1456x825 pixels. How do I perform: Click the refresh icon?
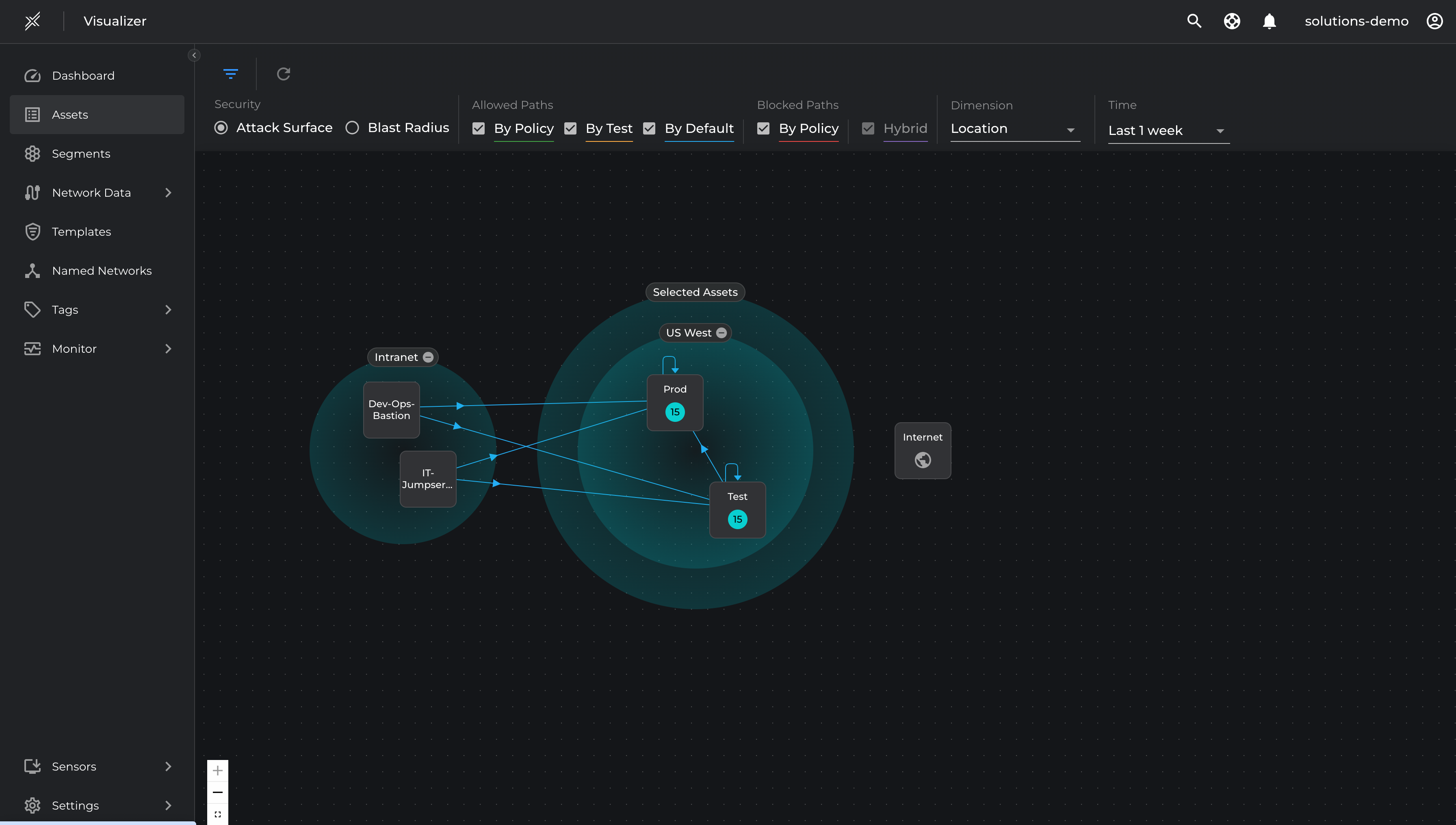click(x=283, y=74)
